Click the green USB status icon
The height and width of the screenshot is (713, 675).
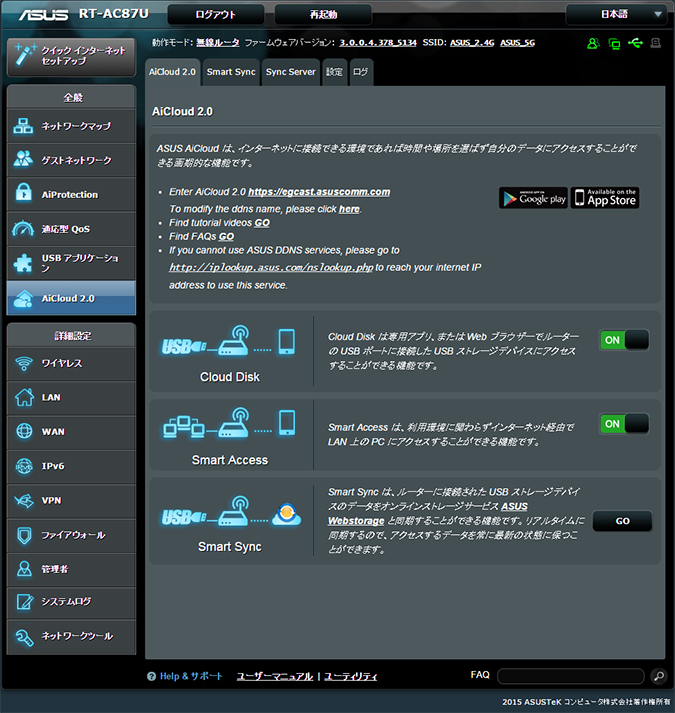point(635,43)
